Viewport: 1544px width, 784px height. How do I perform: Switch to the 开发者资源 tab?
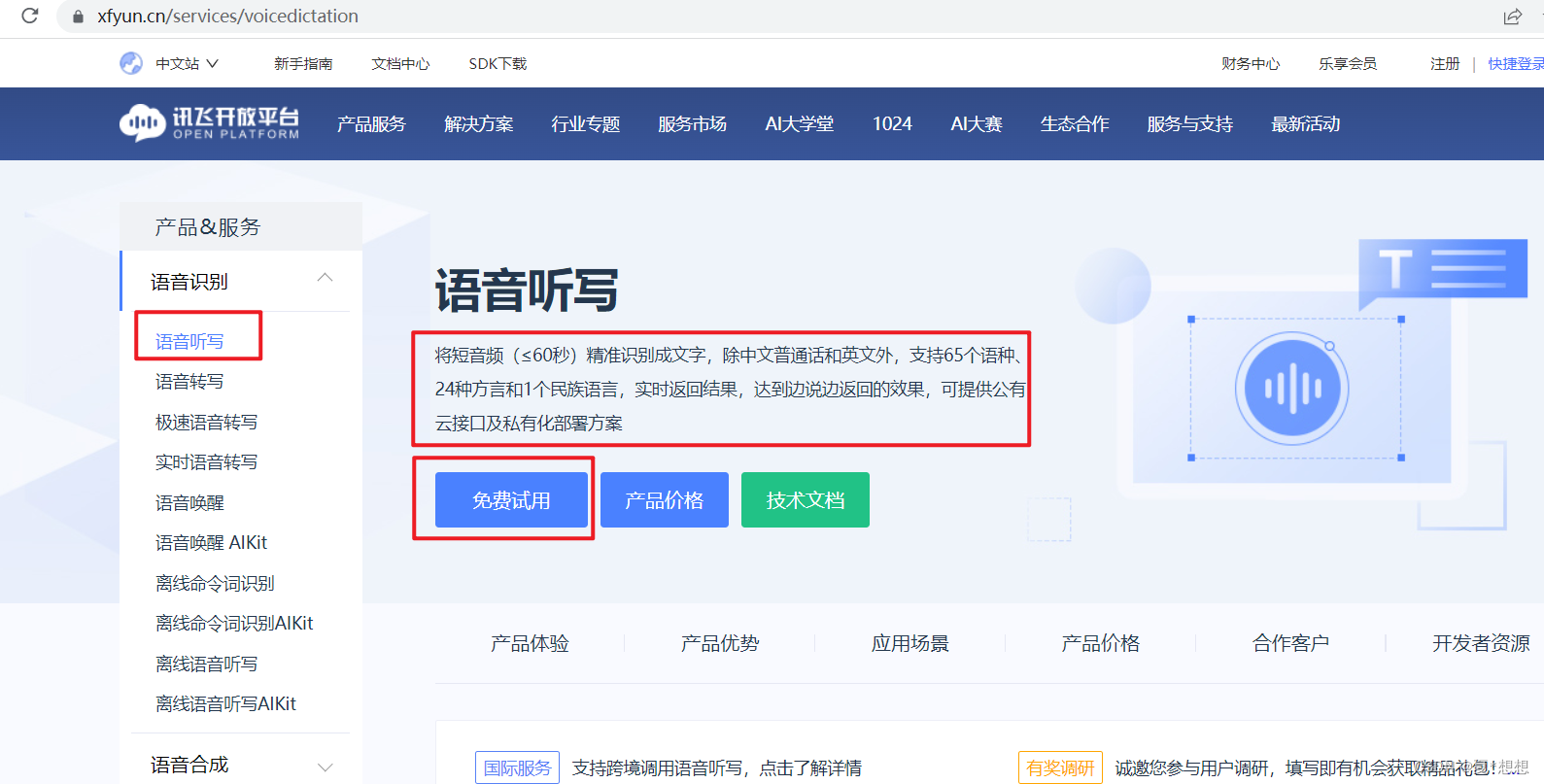point(1481,643)
